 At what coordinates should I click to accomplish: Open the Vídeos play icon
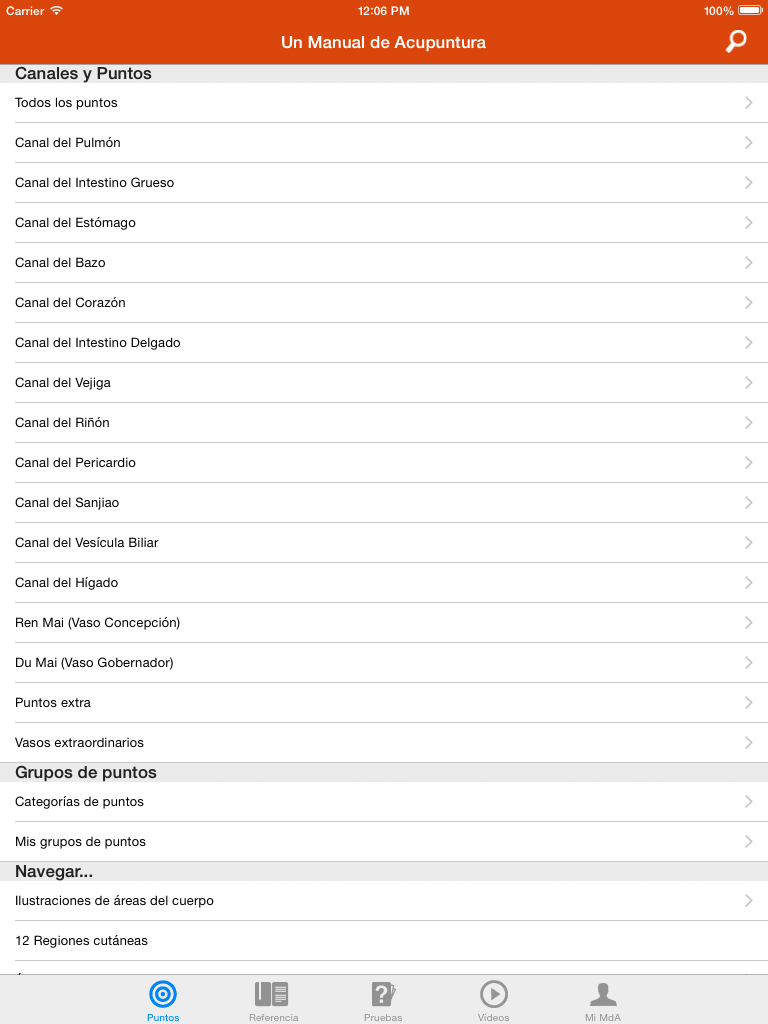[x=494, y=994]
